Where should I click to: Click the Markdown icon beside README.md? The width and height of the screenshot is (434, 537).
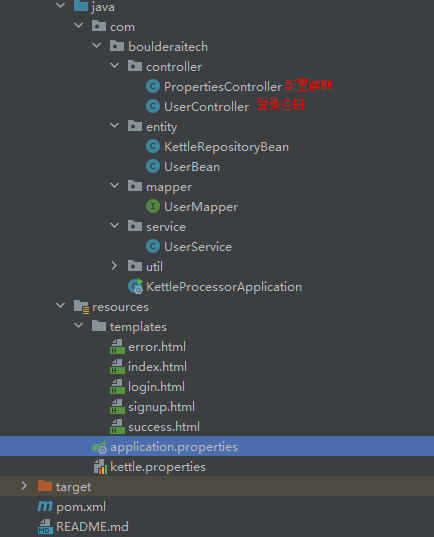(45, 526)
